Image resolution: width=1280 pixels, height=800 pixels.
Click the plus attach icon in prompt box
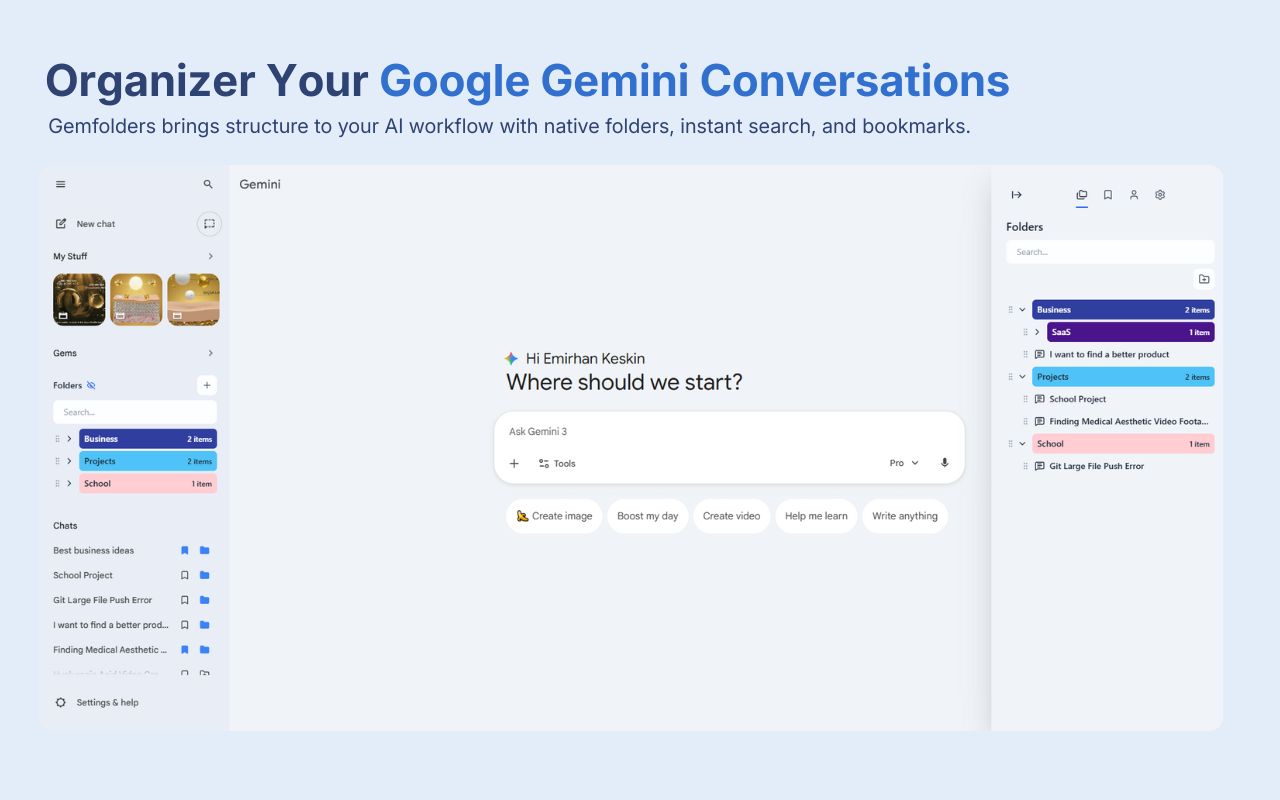point(514,463)
